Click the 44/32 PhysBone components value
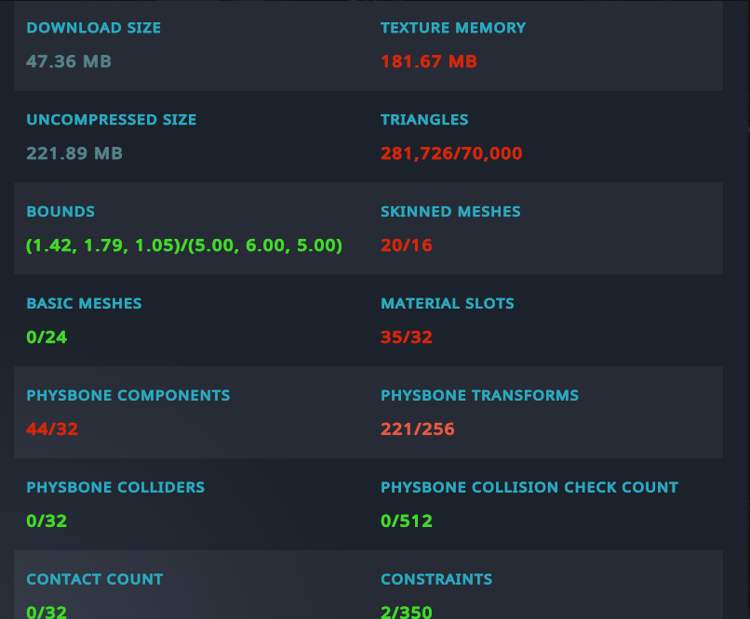The width and height of the screenshot is (750, 619). (52, 429)
